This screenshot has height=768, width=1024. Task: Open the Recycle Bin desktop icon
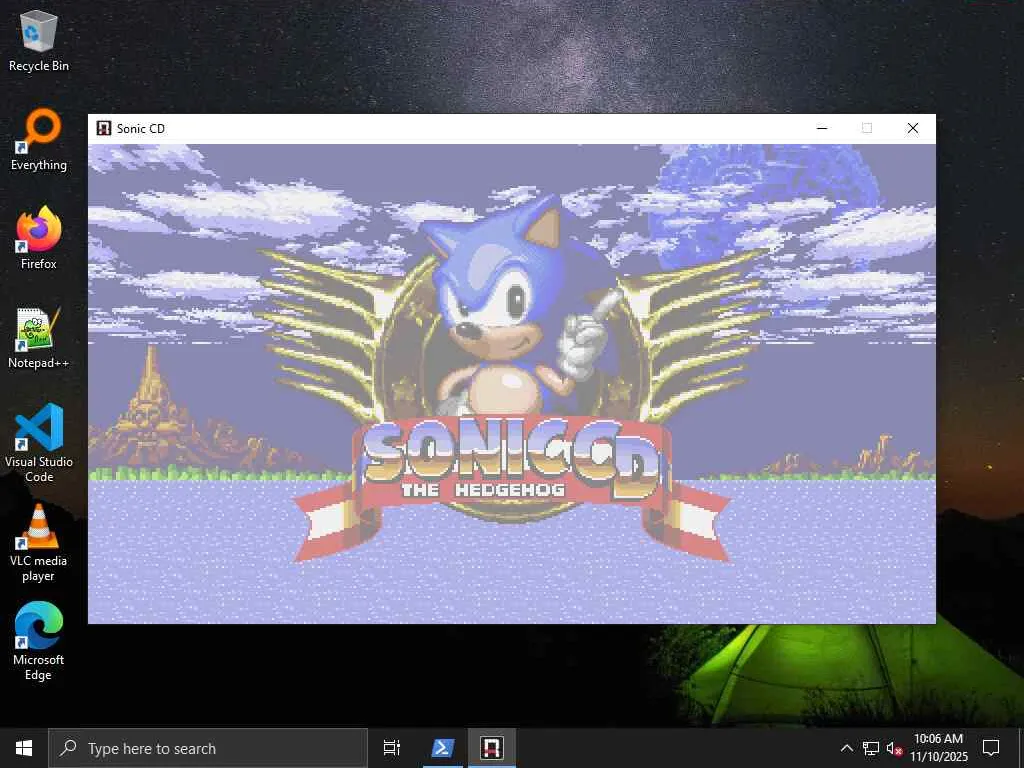pos(39,40)
